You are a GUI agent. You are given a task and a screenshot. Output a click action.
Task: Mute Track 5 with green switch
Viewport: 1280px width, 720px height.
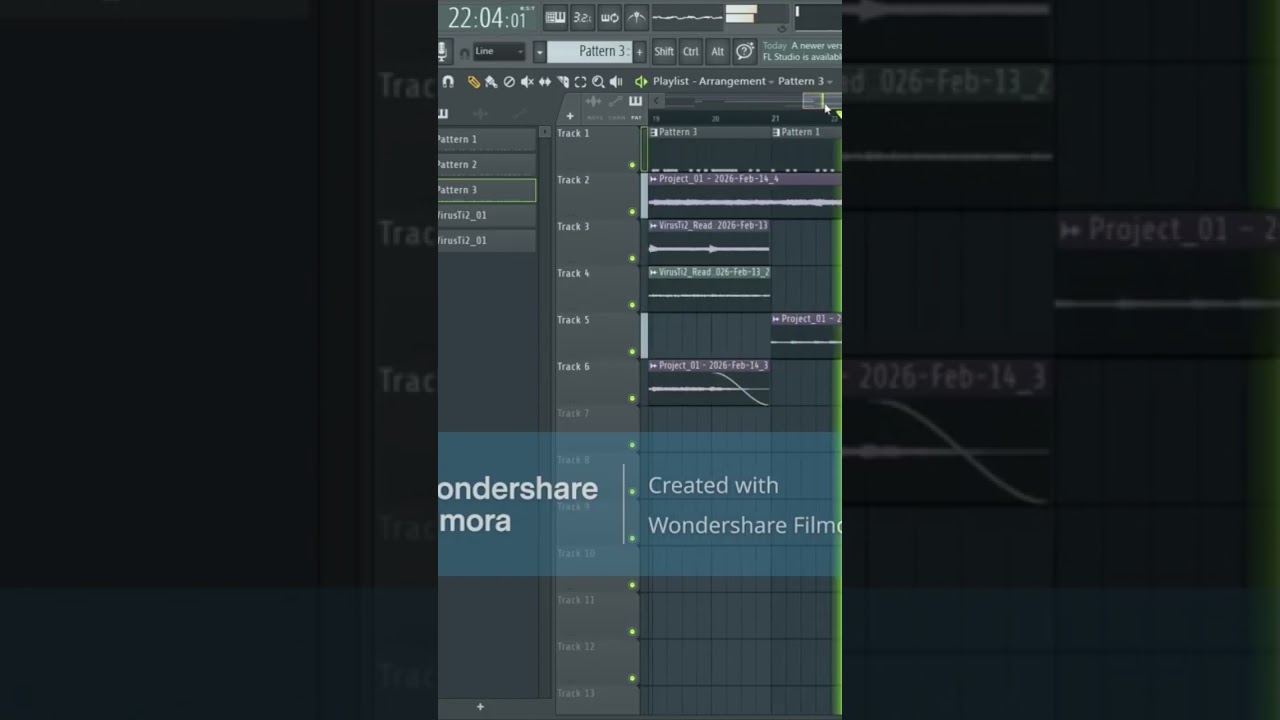coord(632,352)
